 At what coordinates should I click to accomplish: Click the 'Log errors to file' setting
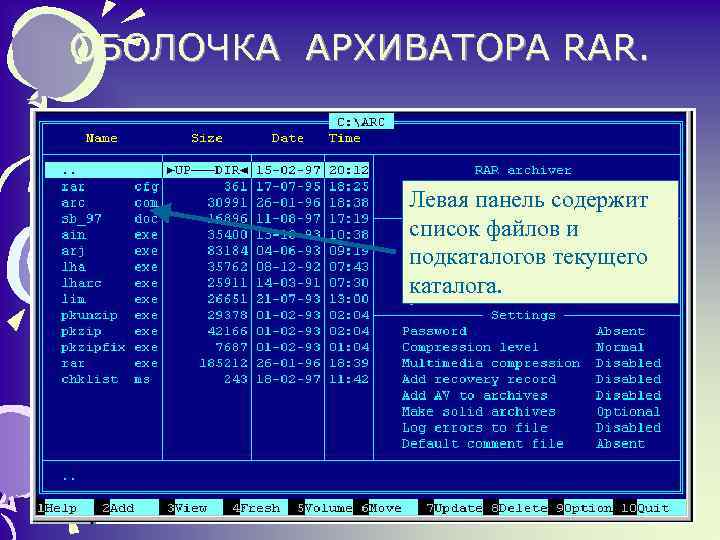click(475, 428)
